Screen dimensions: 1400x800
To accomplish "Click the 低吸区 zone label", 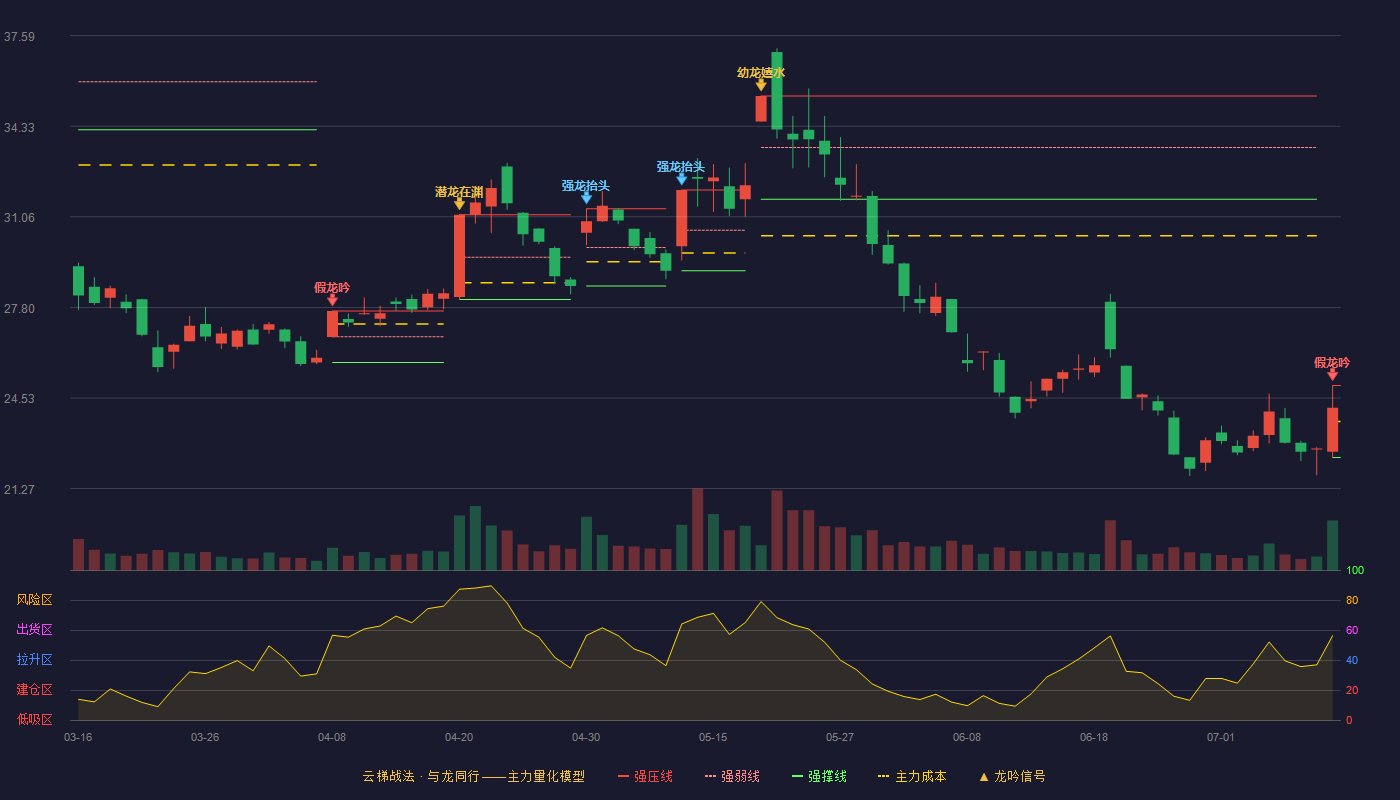I will [x=35, y=719].
